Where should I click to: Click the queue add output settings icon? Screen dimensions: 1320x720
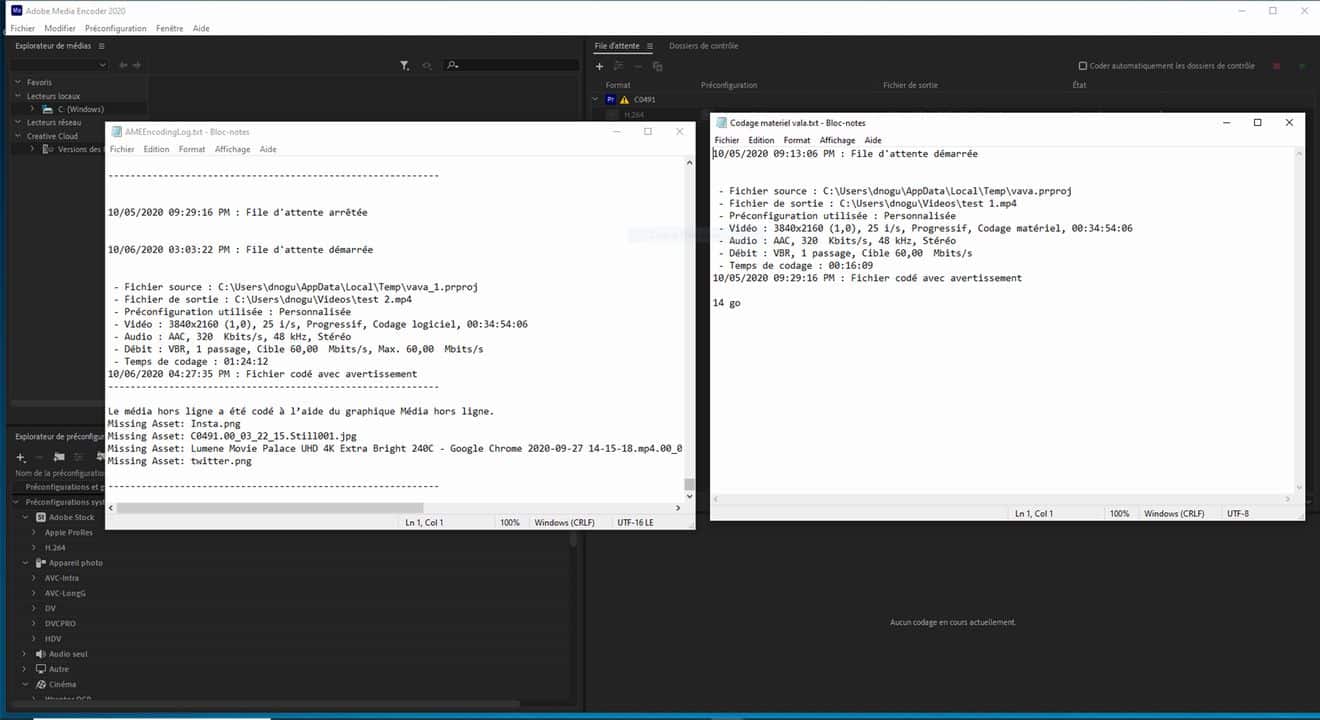(x=619, y=66)
